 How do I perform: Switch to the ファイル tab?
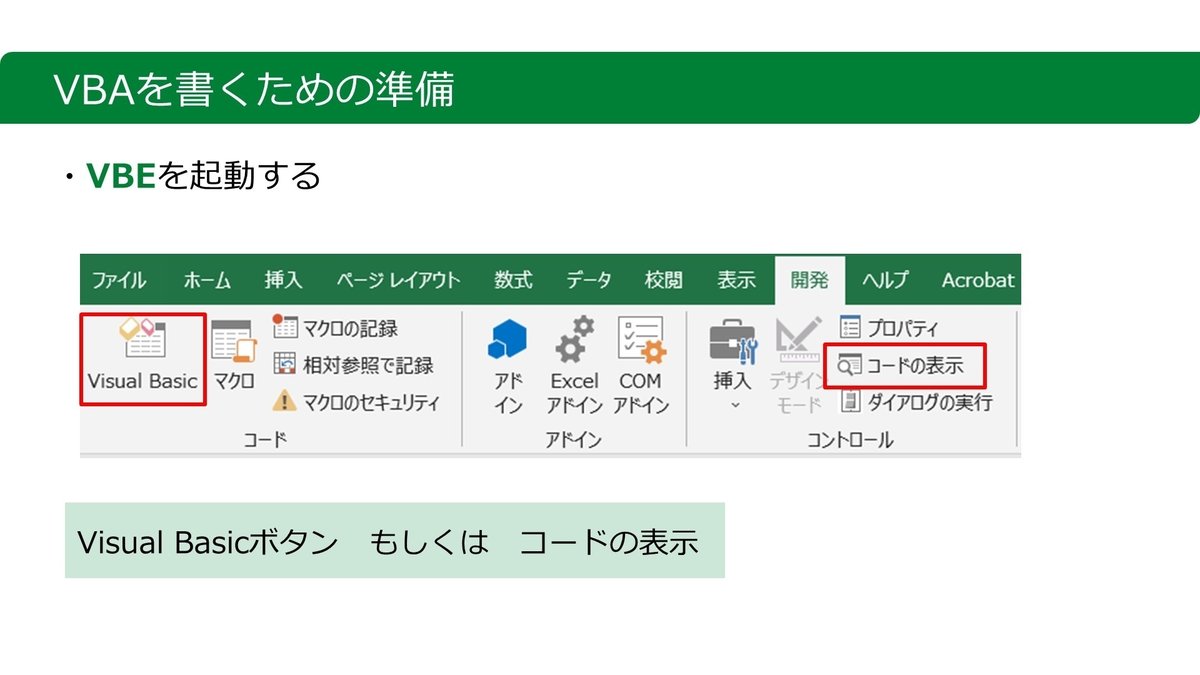119,280
